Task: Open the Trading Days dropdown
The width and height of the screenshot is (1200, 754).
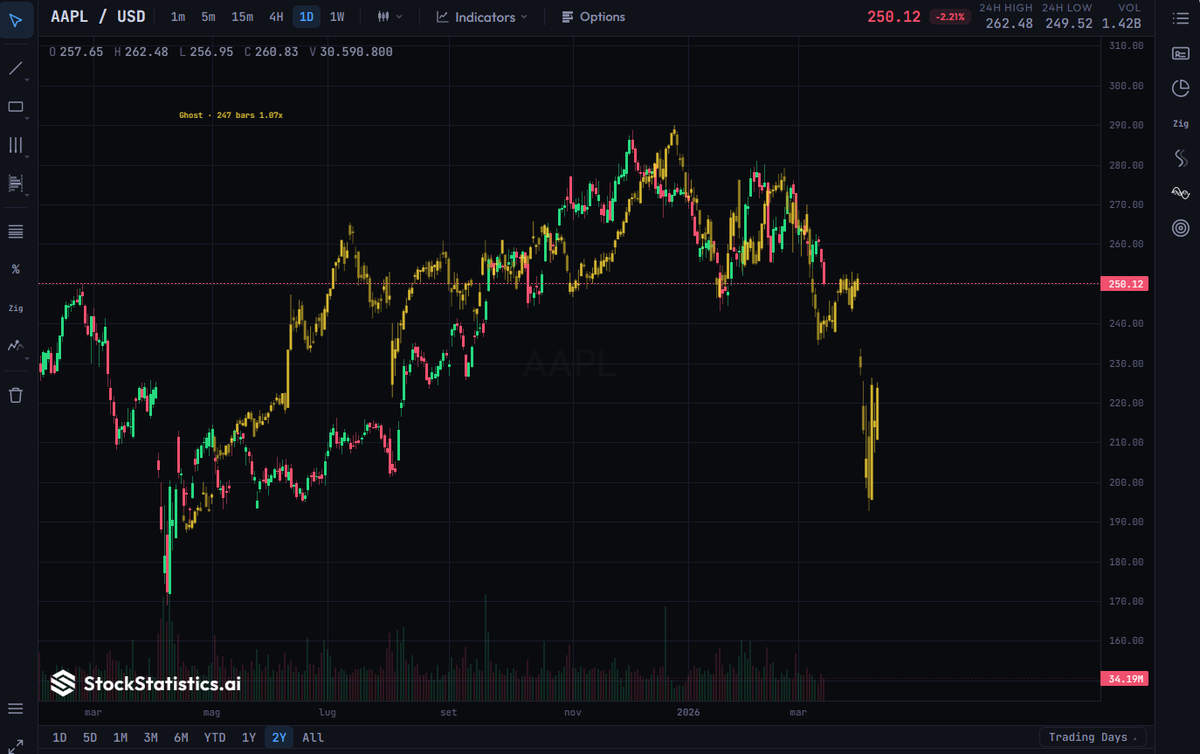Action: tap(1093, 737)
